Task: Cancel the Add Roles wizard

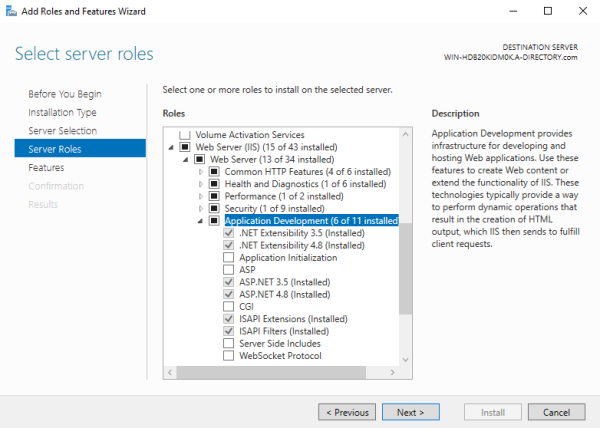Action: point(556,411)
